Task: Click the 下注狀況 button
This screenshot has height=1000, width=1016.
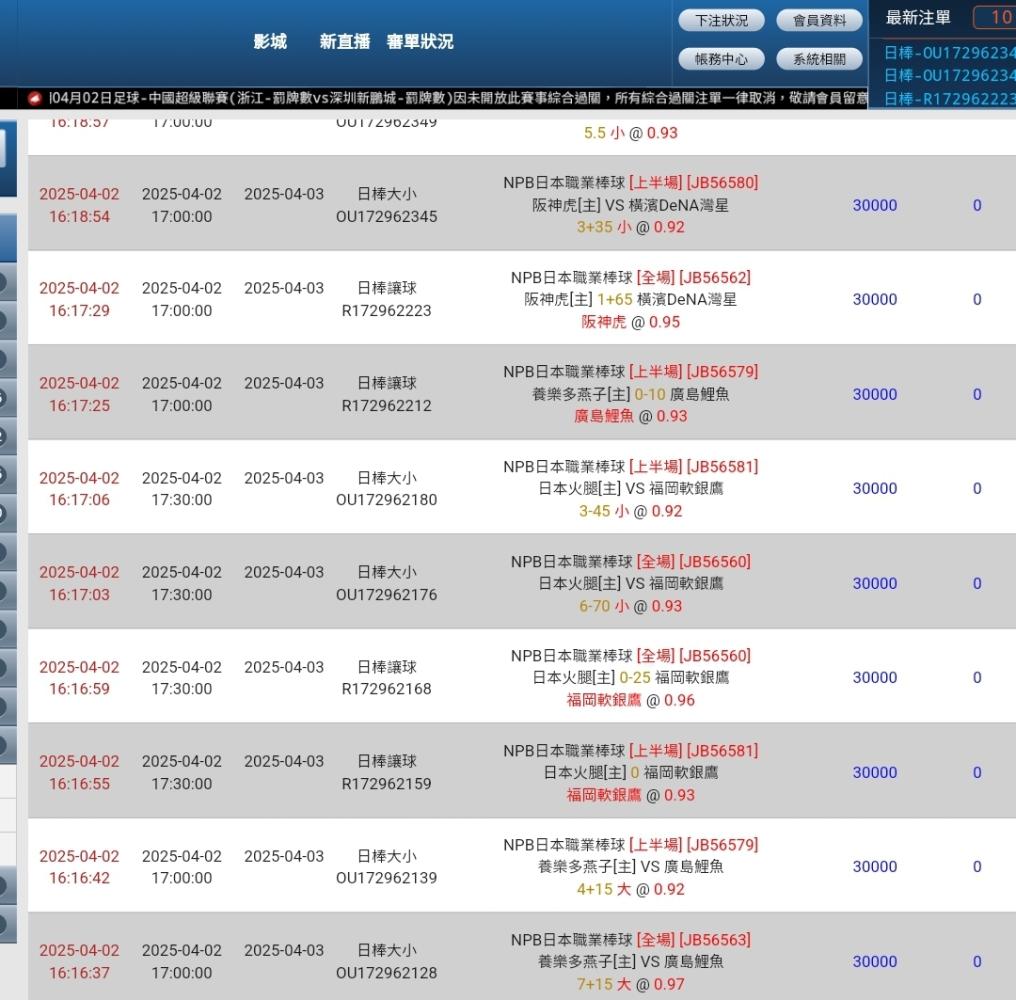Action: coord(721,21)
